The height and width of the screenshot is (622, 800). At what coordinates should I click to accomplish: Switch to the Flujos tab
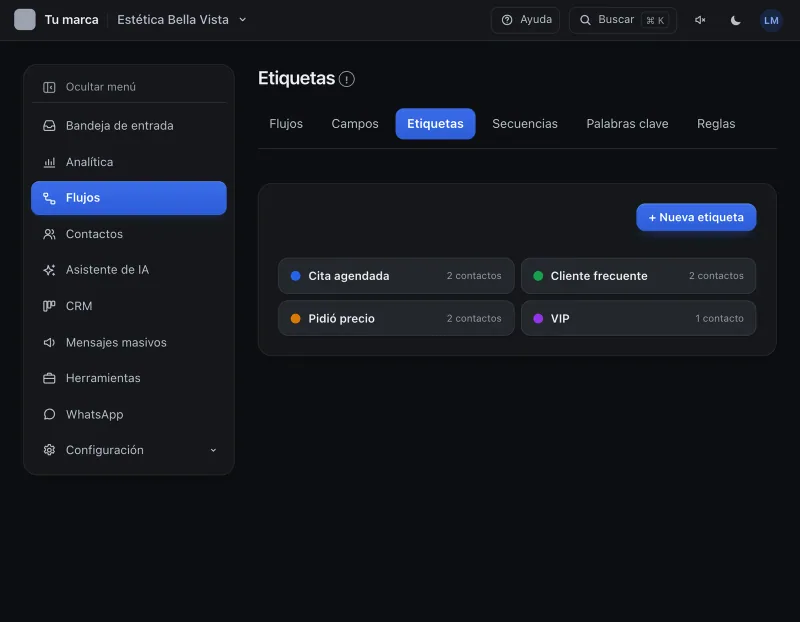point(286,124)
